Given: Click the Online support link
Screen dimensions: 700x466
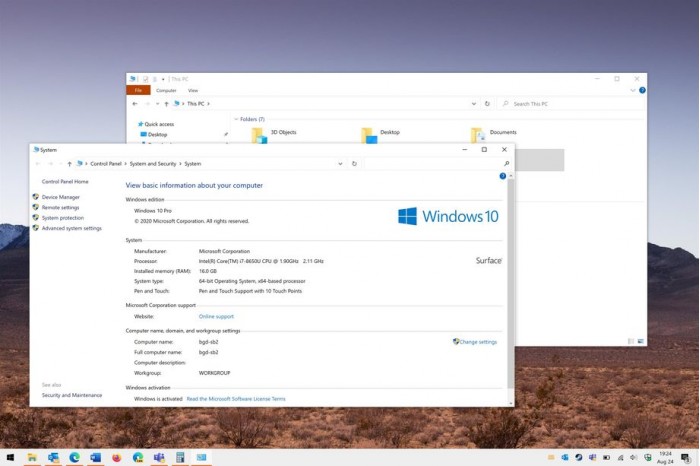Looking at the screenshot, I should coord(215,316).
